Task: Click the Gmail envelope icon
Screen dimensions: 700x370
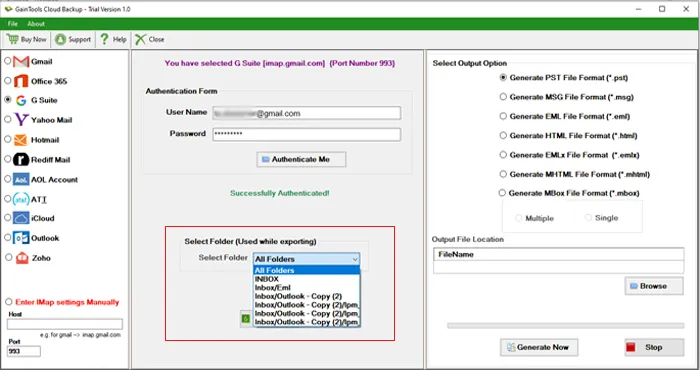Action: pyautogui.click(x=21, y=62)
